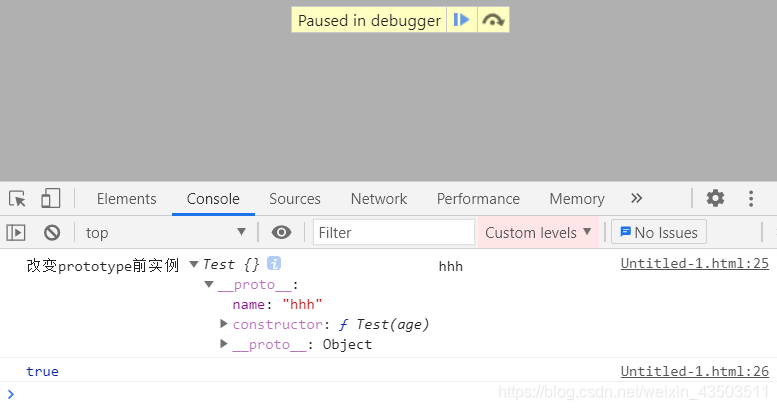
Task: Open the customize DevTools kebab menu
Action: click(751, 198)
